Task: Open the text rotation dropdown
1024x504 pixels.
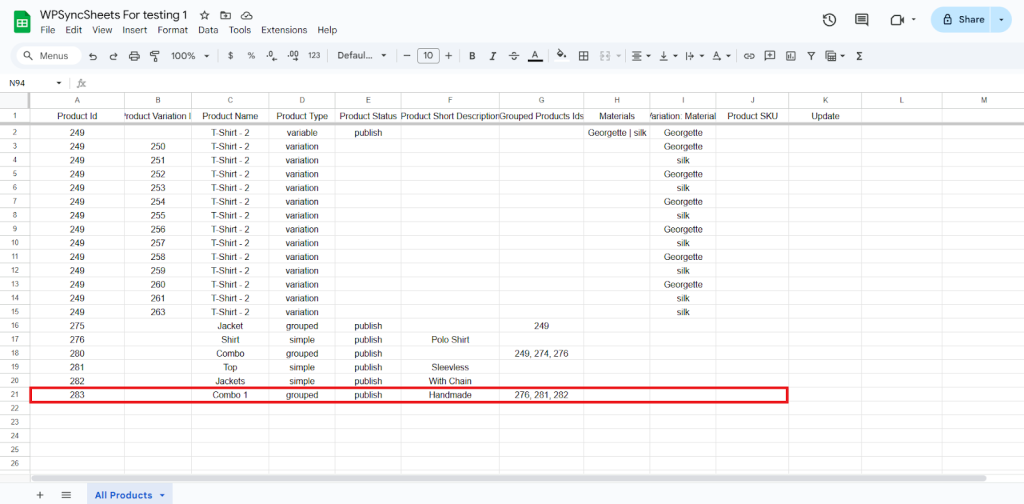Action: coord(721,56)
